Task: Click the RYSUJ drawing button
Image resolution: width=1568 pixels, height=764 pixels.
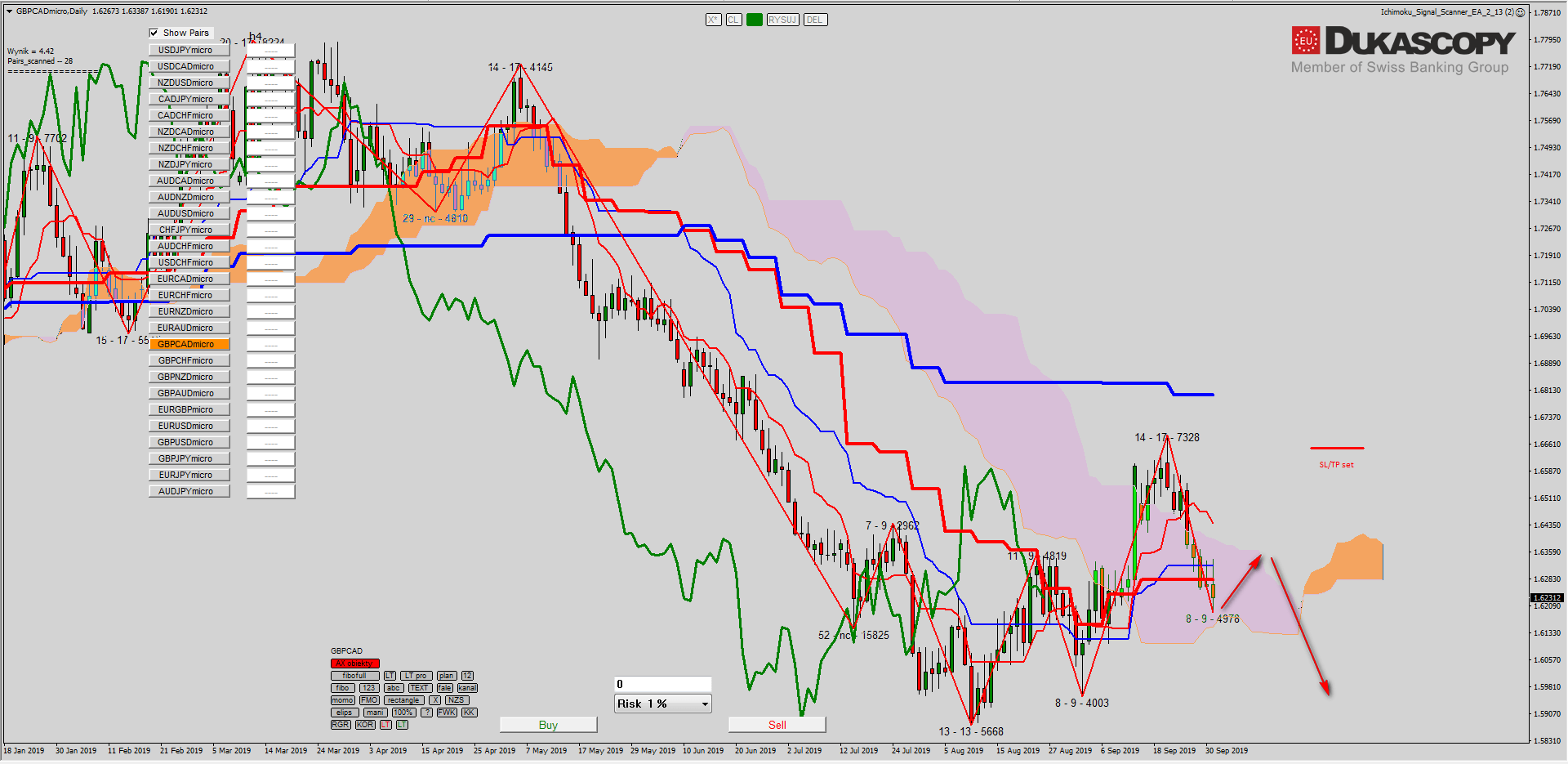Action: pyautogui.click(x=782, y=20)
